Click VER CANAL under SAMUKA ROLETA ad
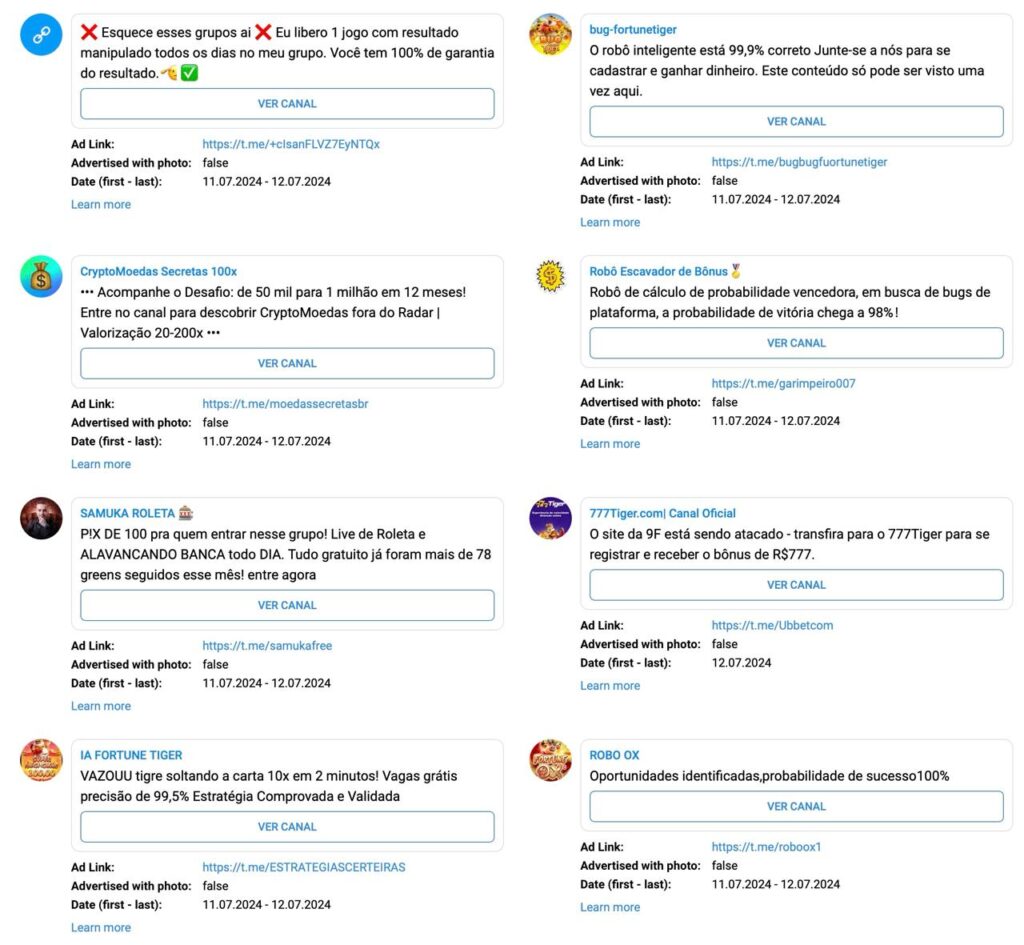 pyautogui.click(x=287, y=605)
